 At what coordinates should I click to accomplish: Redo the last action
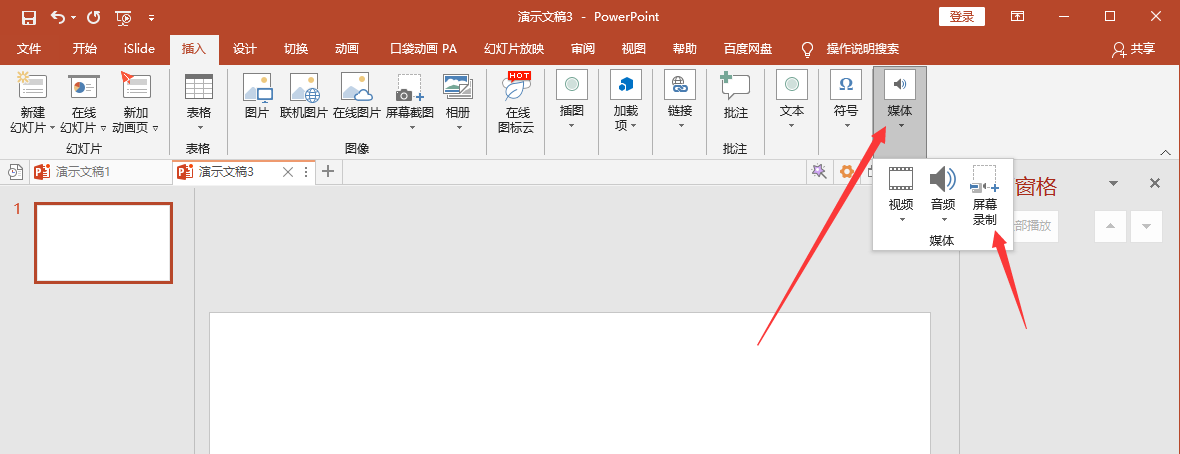coord(93,17)
